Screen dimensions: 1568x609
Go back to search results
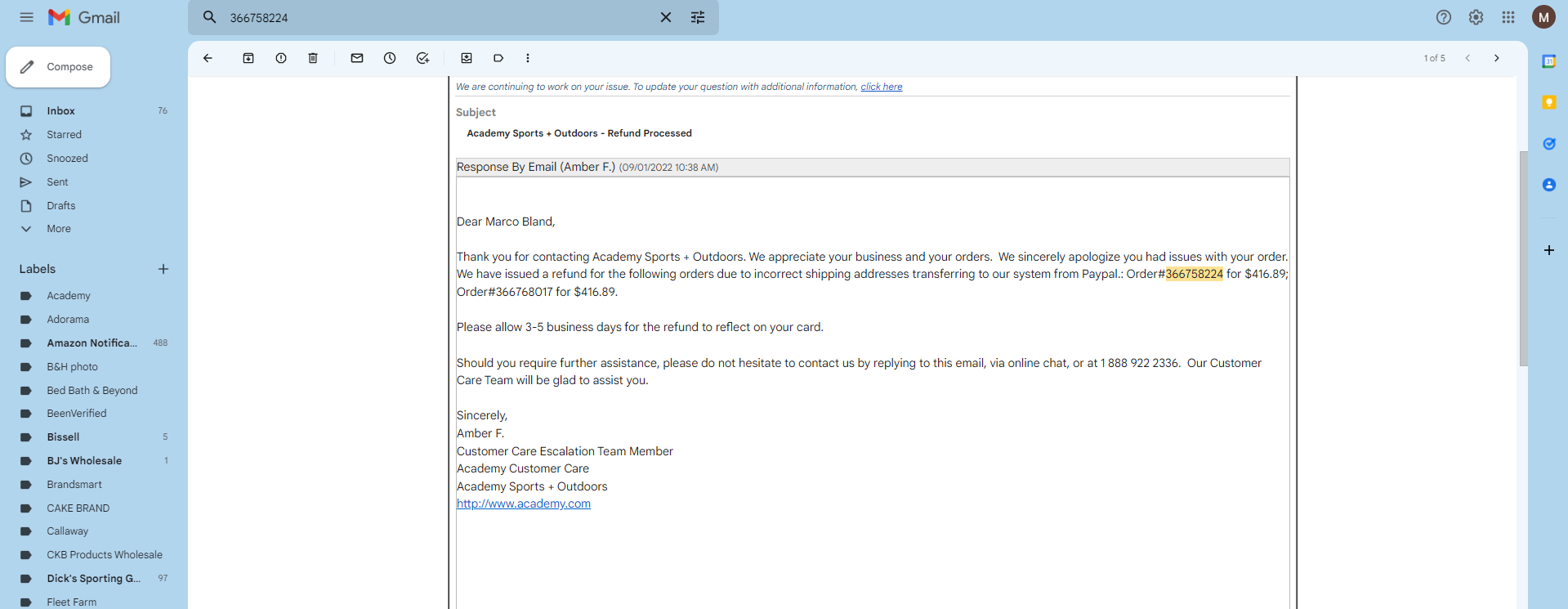pyautogui.click(x=208, y=58)
